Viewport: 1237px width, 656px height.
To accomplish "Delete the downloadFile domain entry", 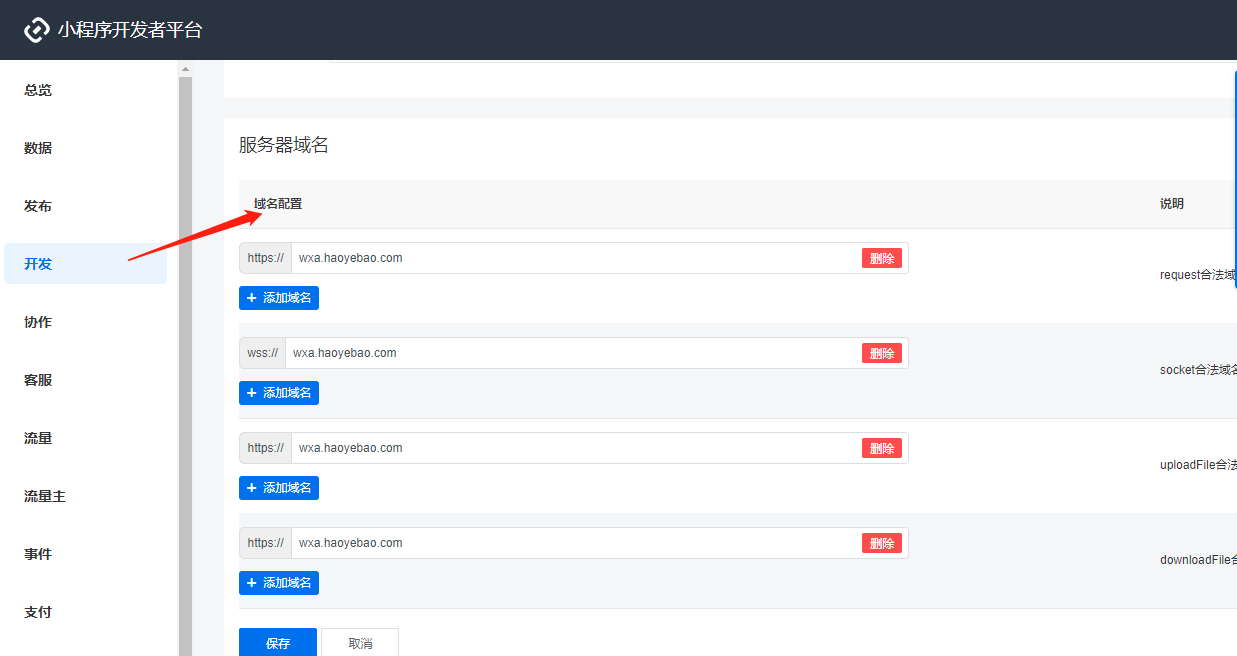I will 881,543.
